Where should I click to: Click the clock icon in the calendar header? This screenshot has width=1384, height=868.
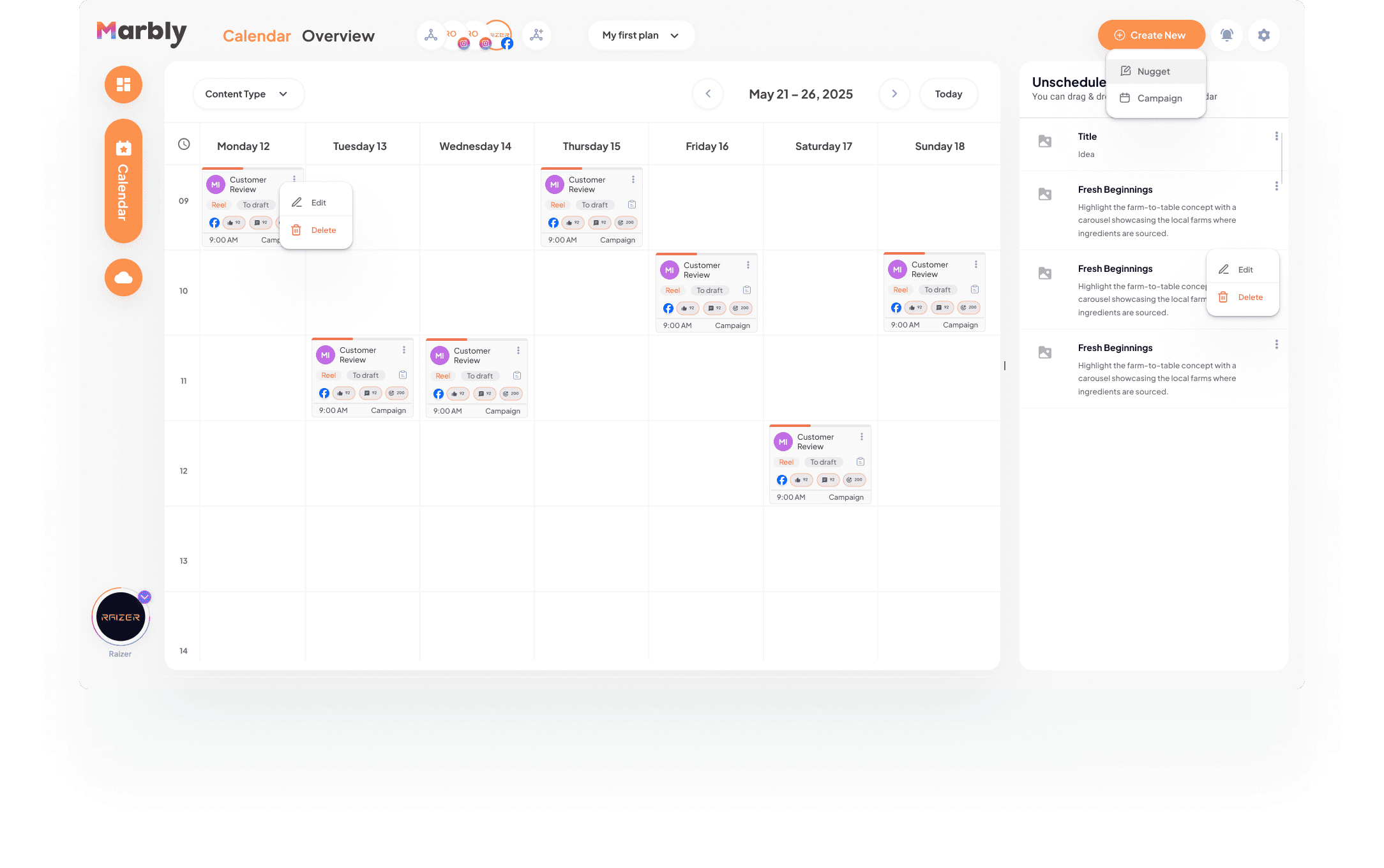[184, 144]
